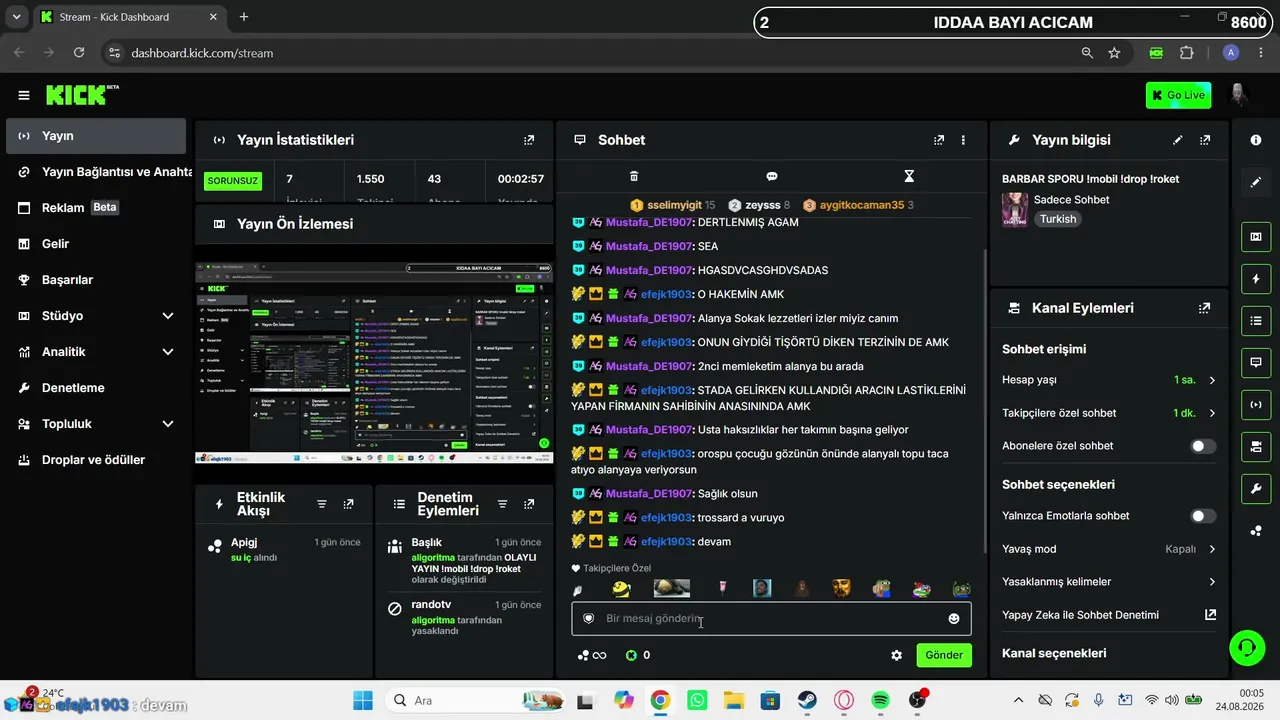Click the Go Live button
1280x720 pixels.
1178,95
